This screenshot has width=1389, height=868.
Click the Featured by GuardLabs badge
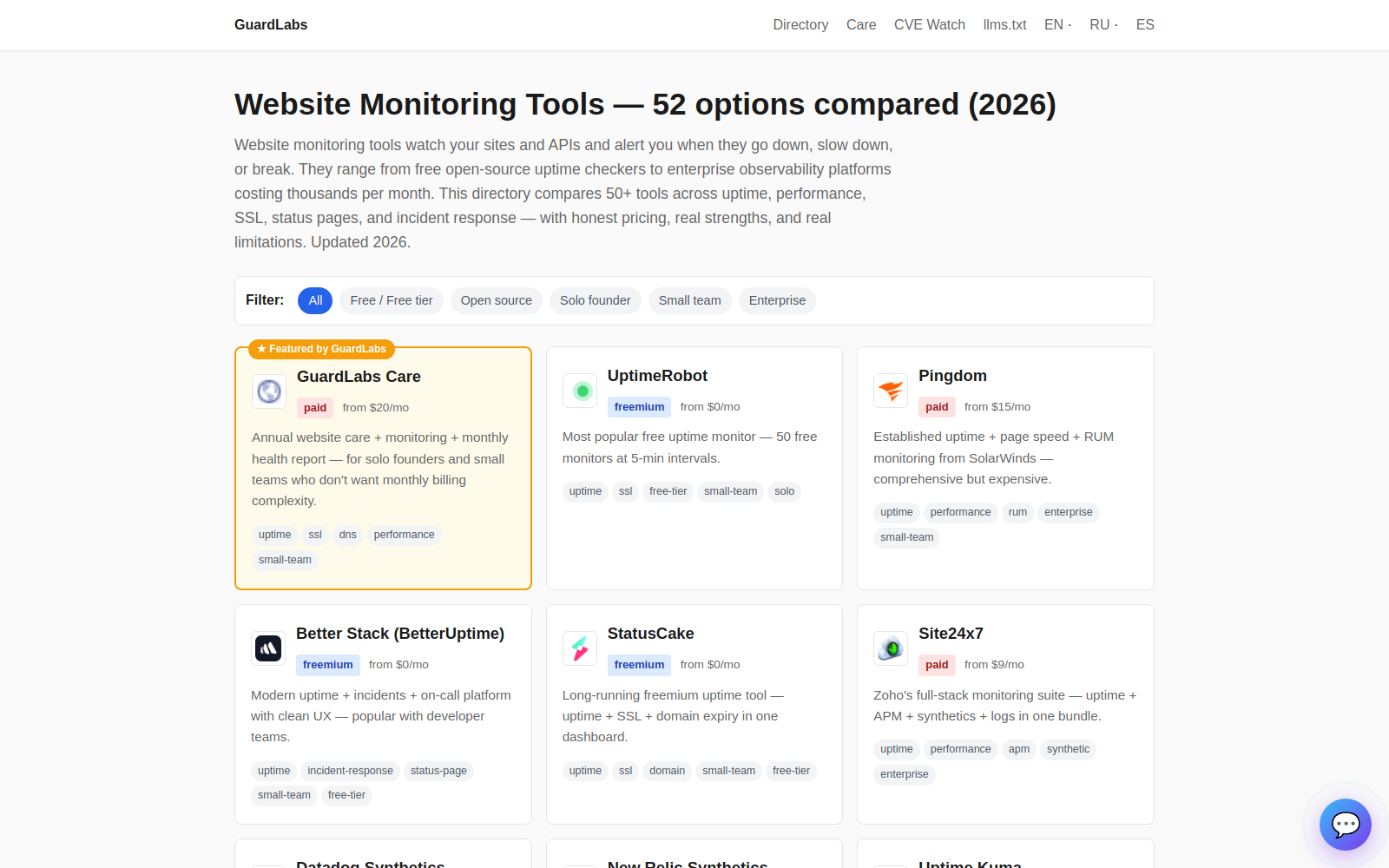321,349
